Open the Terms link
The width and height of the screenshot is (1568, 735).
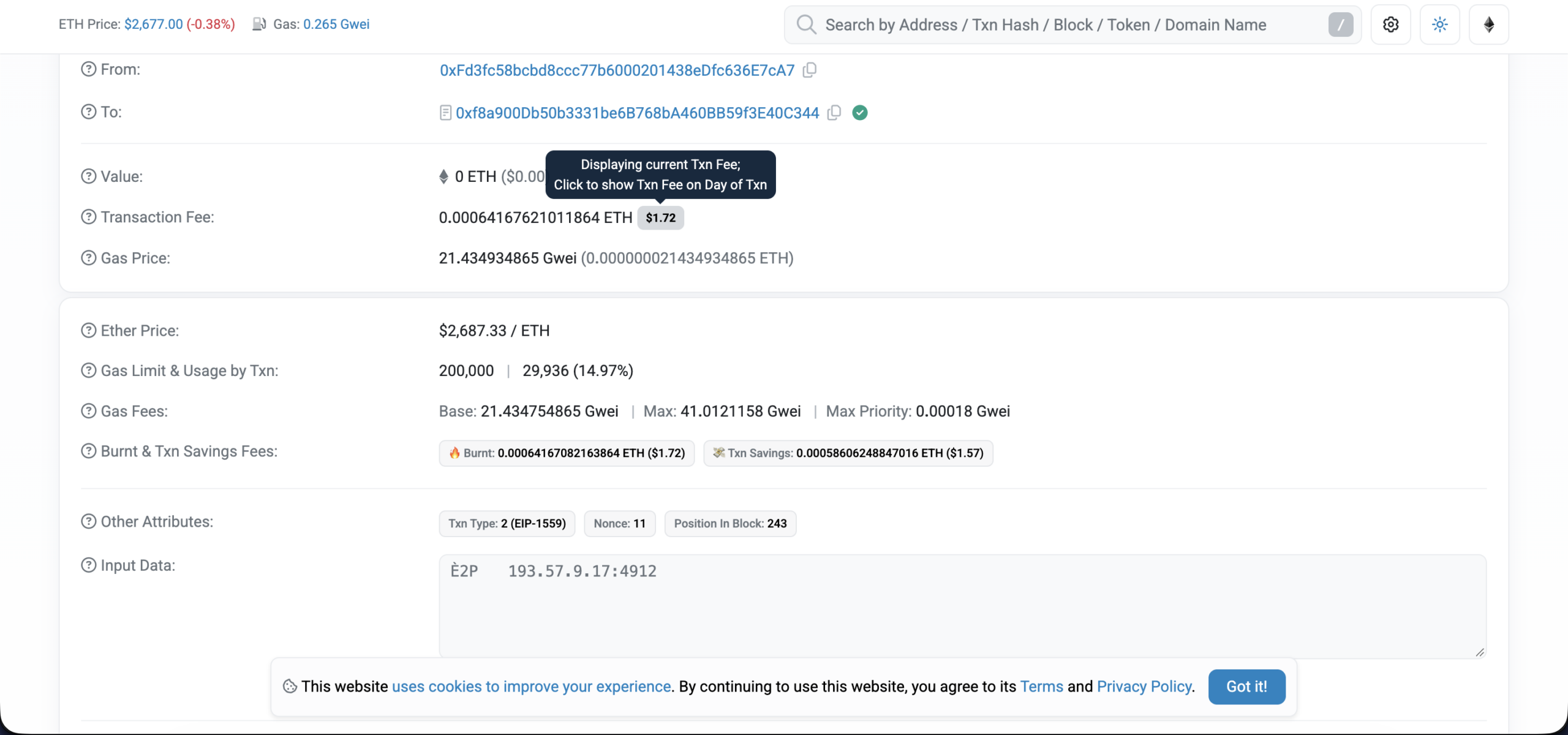point(1041,687)
